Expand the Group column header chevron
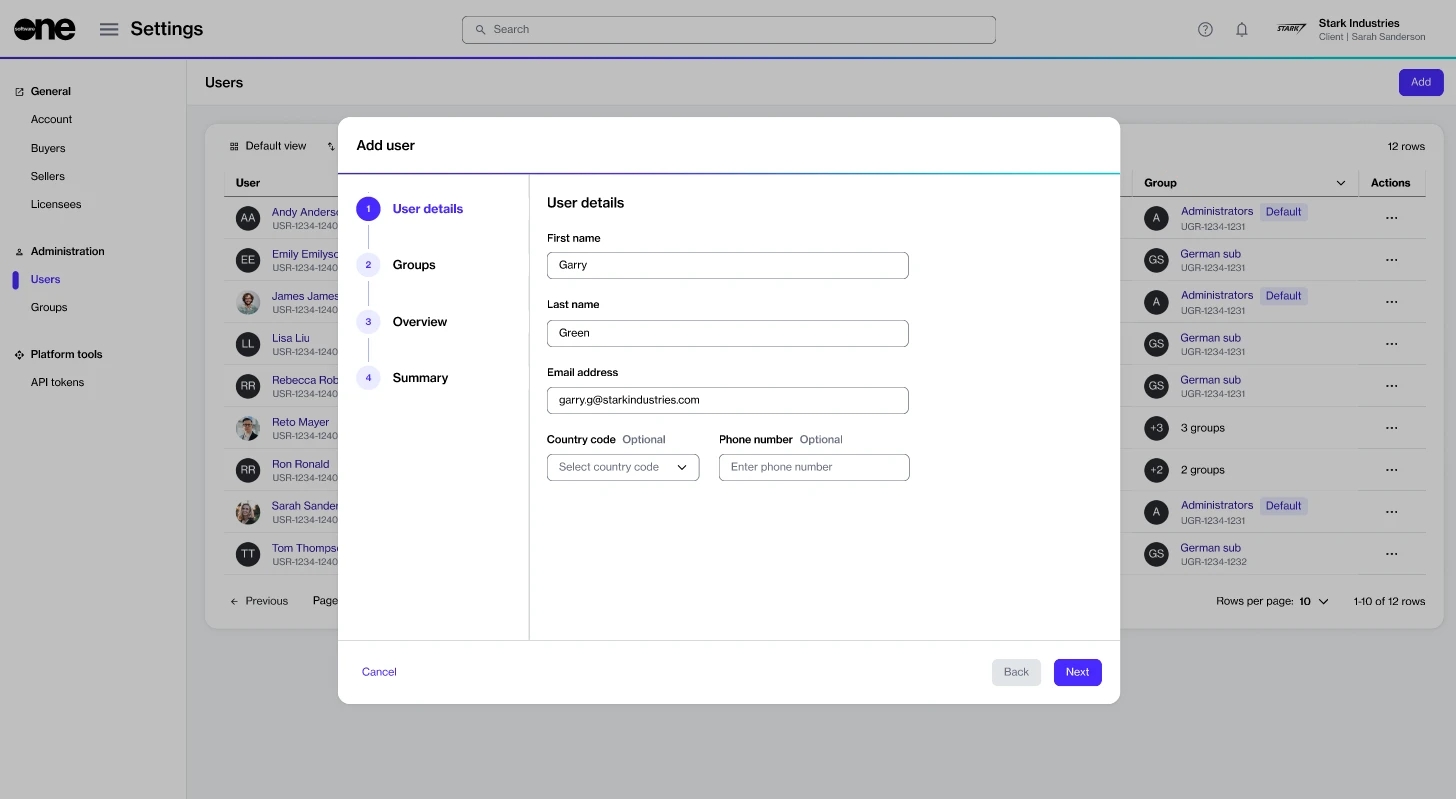Screen dimensions: 1456x799 coord(1340,183)
